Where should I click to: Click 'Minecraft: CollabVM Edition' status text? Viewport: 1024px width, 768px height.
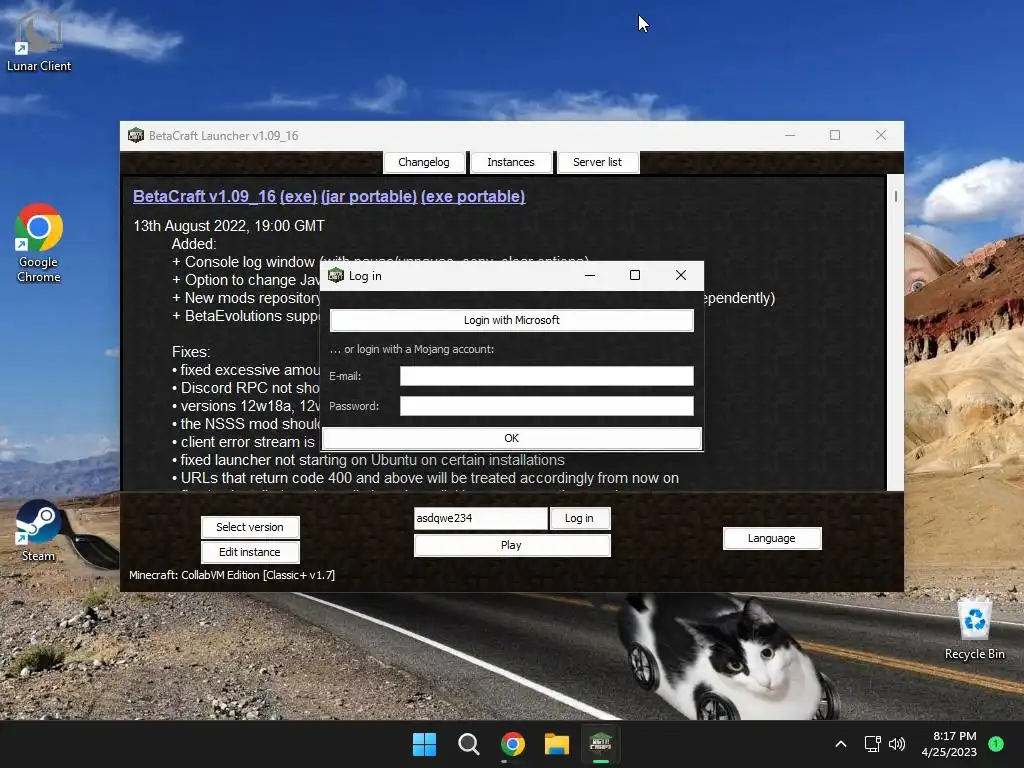point(232,575)
